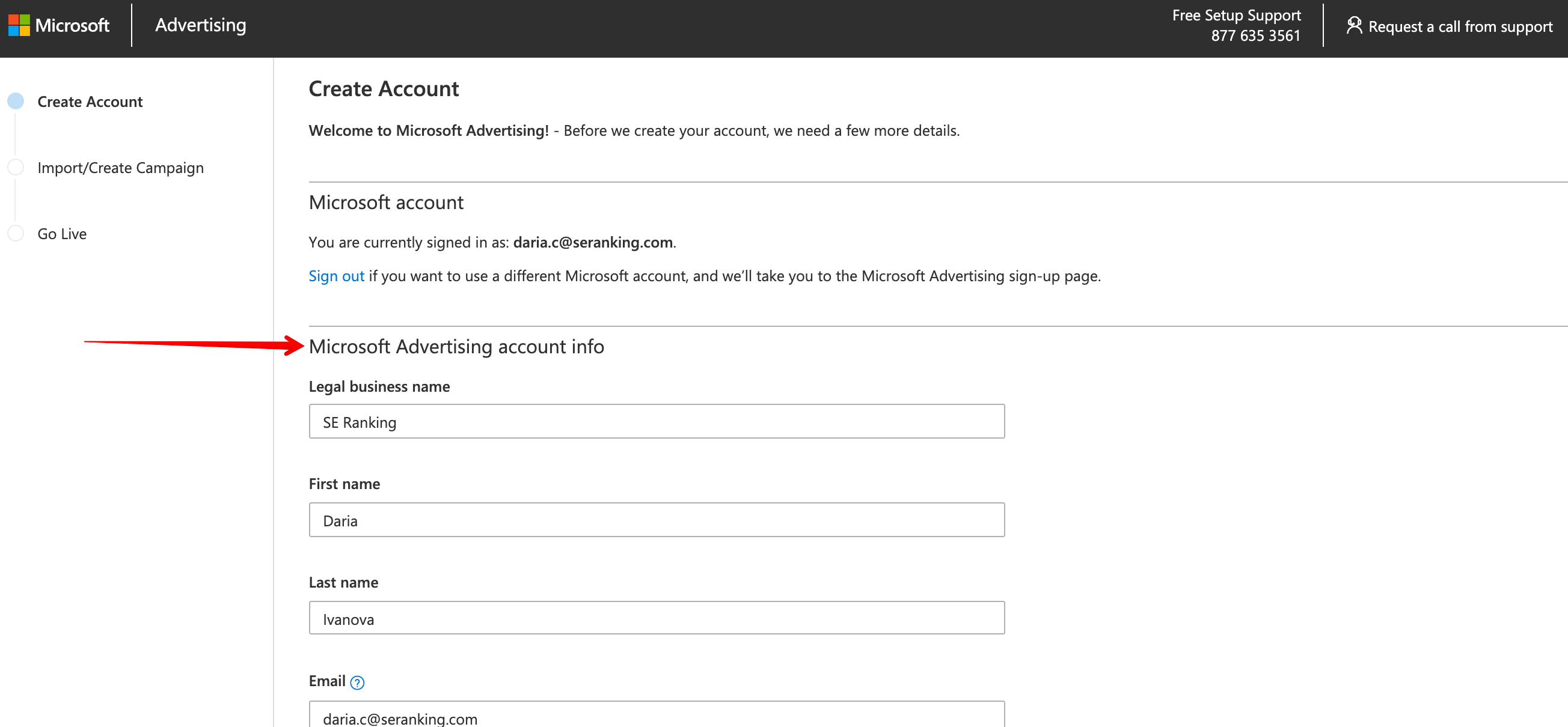1568x727 pixels.
Task: Click the Free Setup Support phone number
Action: (1255, 36)
